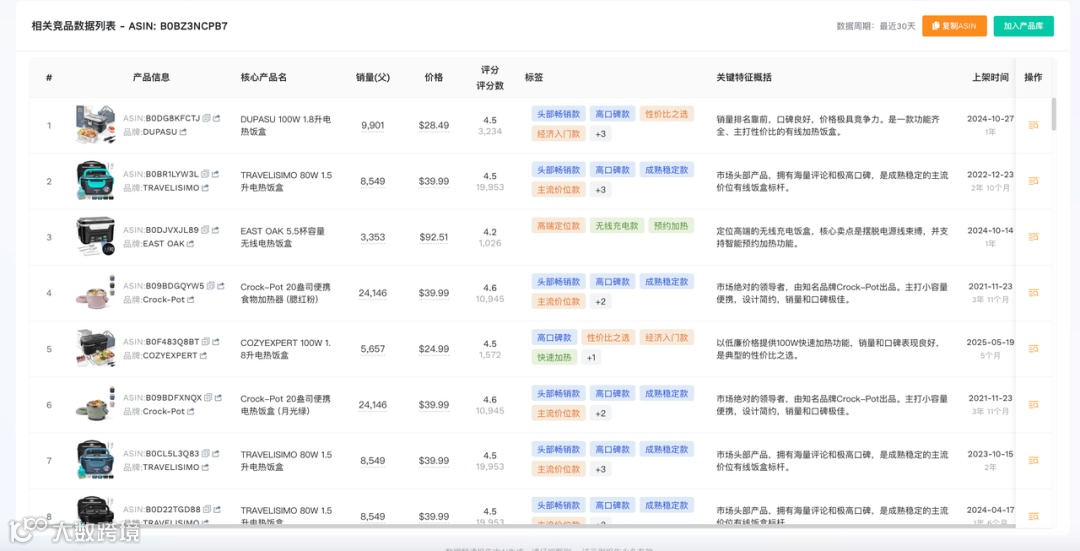Open COZYEXPERT product thumbnail
This screenshot has height=551, width=1080.
[95, 349]
